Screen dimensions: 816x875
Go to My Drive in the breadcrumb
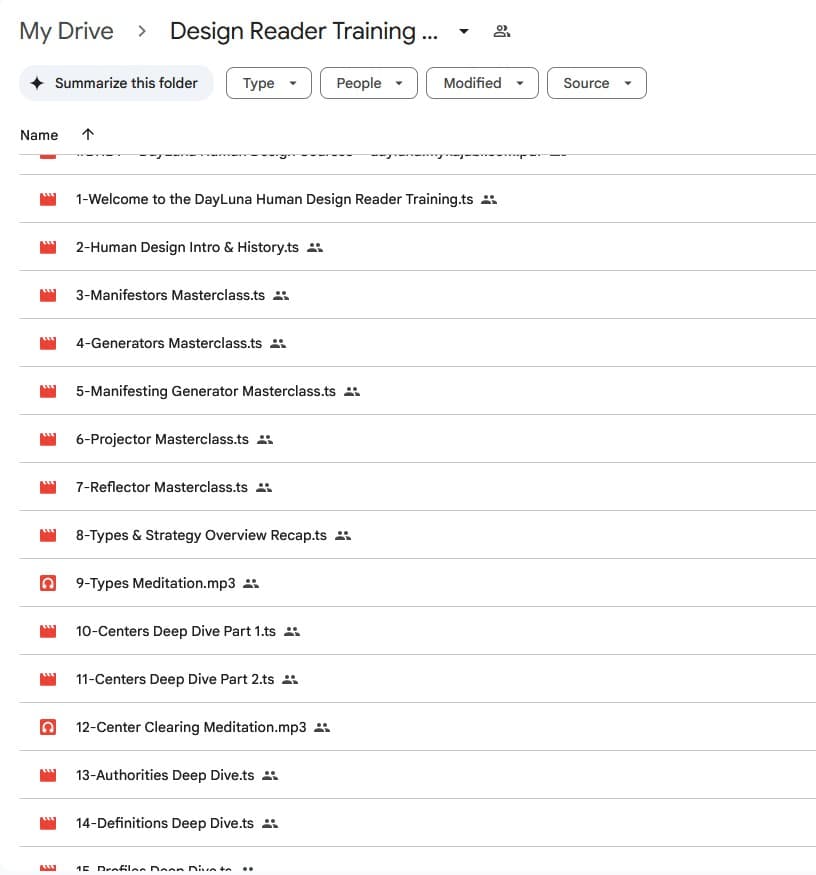tap(66, 32)
